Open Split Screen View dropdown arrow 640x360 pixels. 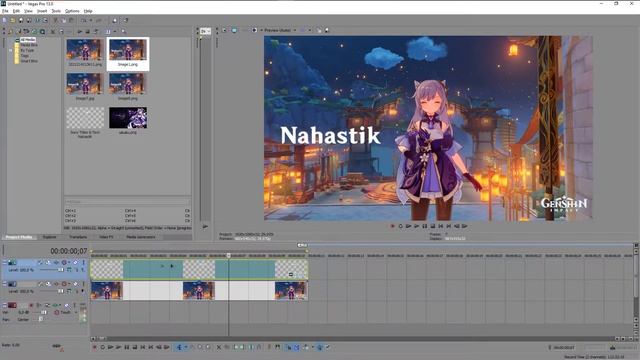click(262, 30)
